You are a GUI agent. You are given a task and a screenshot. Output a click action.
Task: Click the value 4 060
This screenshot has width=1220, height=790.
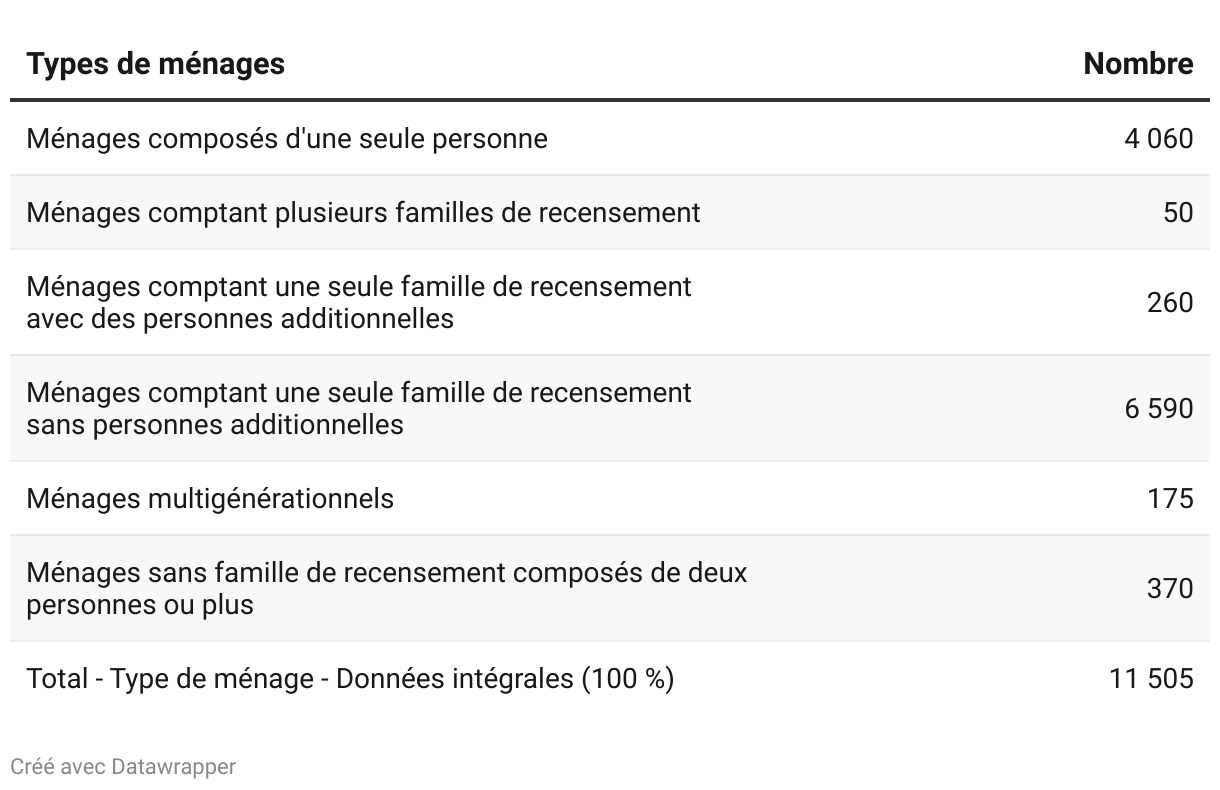click(x=1158, y=138)
